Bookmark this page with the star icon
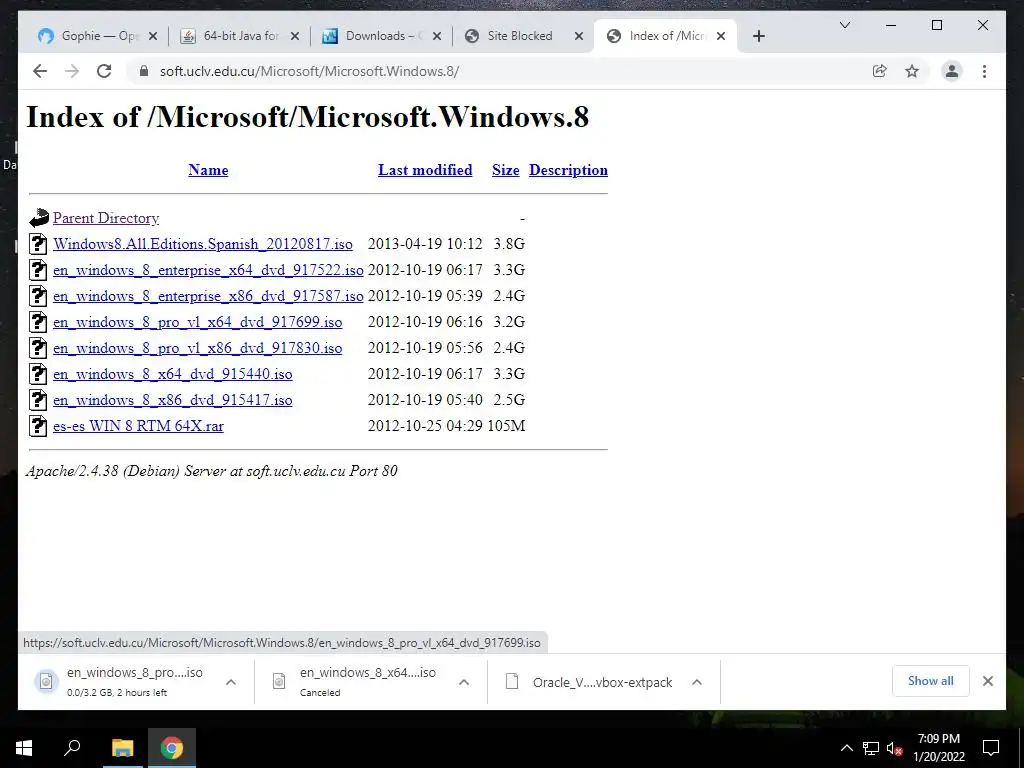The image size is (1024, 768). 912,71
